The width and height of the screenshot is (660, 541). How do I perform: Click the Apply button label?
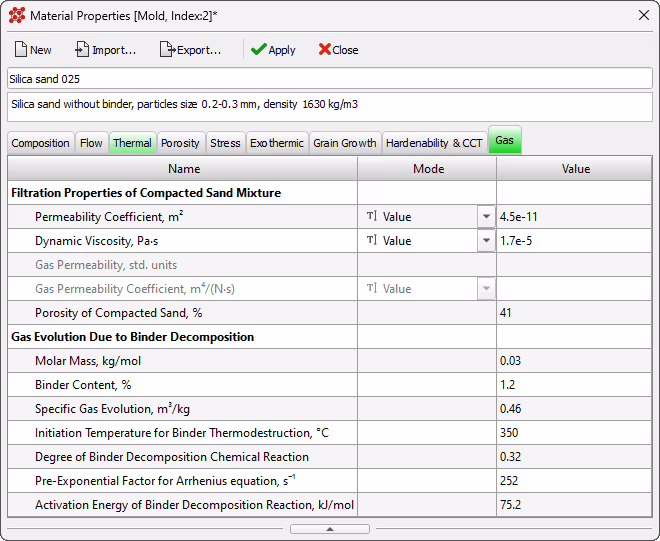[x=282, y=50]
